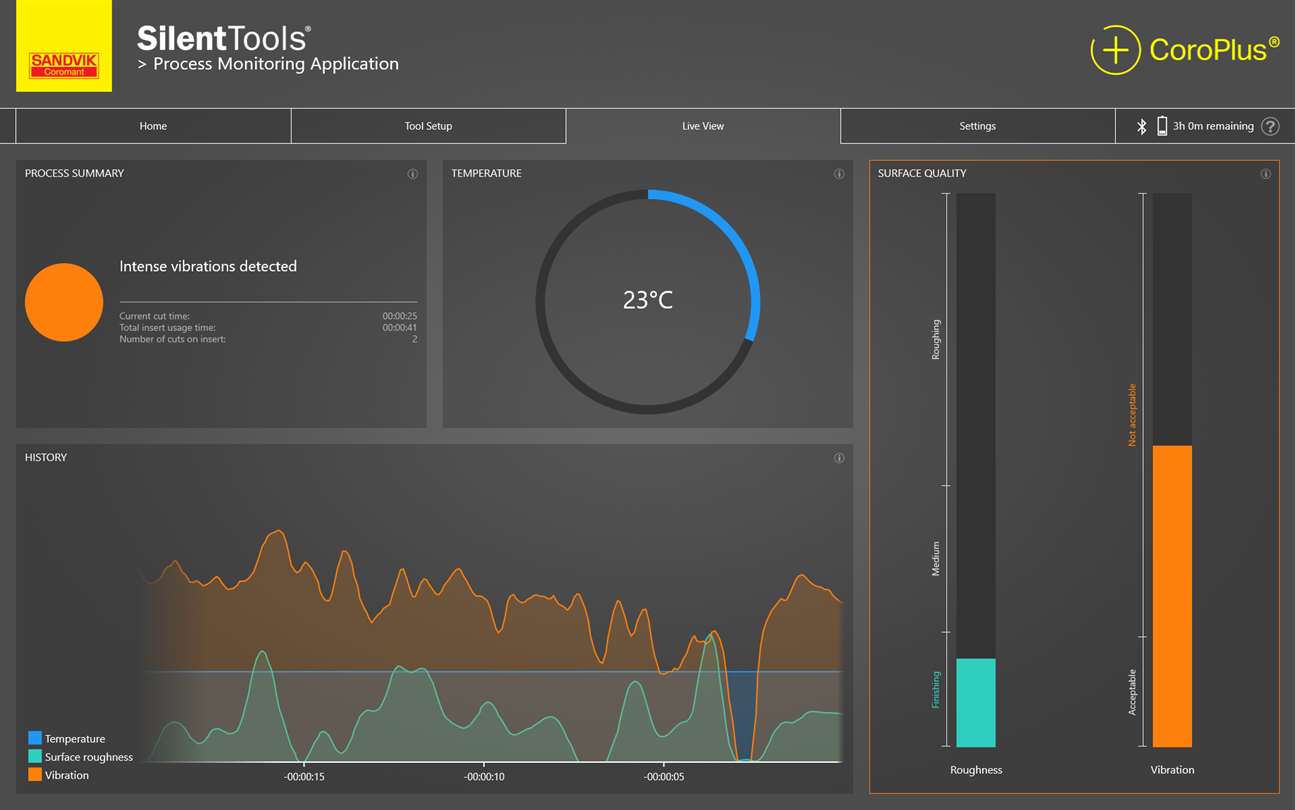The height and width of the screenshot is (810, 1295).
Task: Click the blue Temperature legend swatch
Action: [x=35, y=739]
